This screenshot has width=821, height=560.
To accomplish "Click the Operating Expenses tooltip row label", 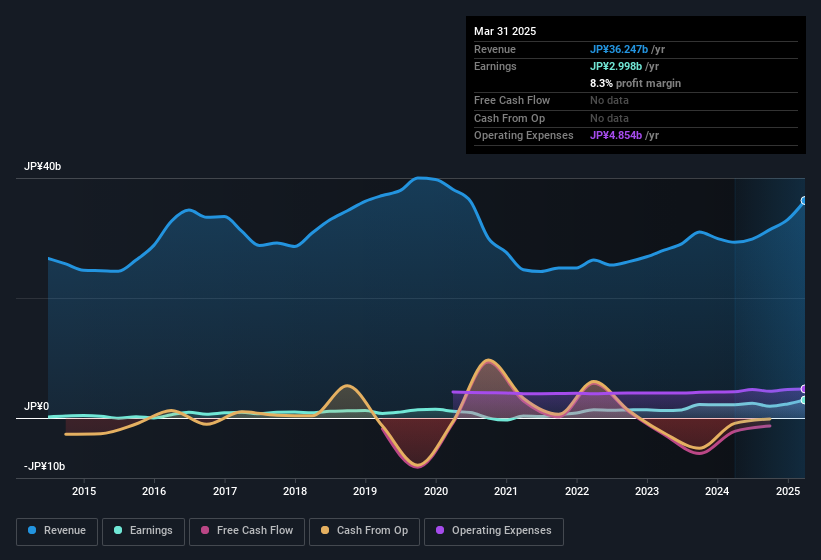I will (x=524, y=136).
